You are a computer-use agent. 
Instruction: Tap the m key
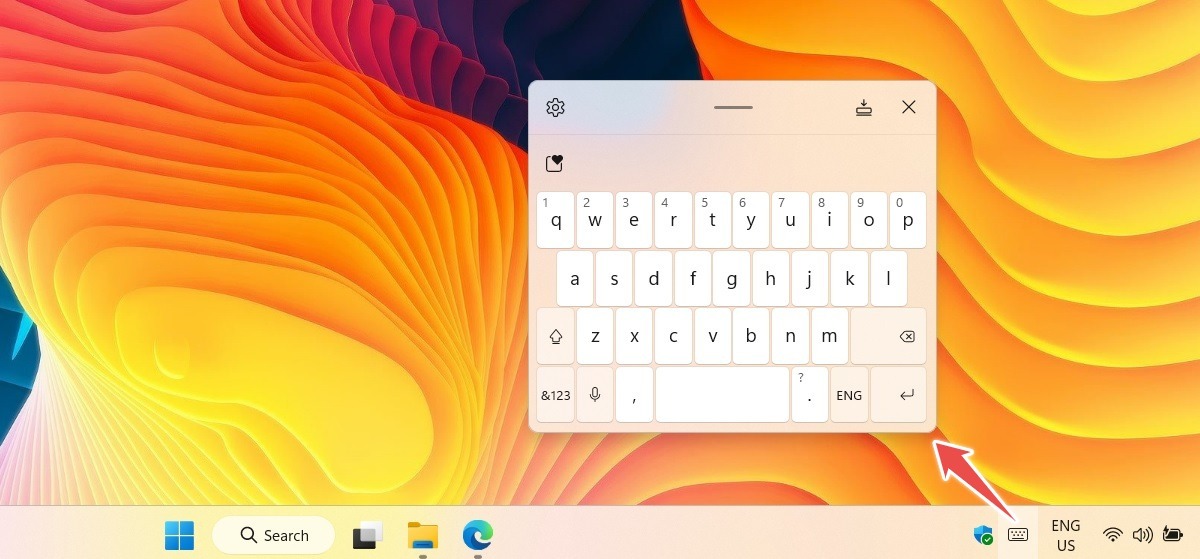pyautogui.click(x=829, y=336)
